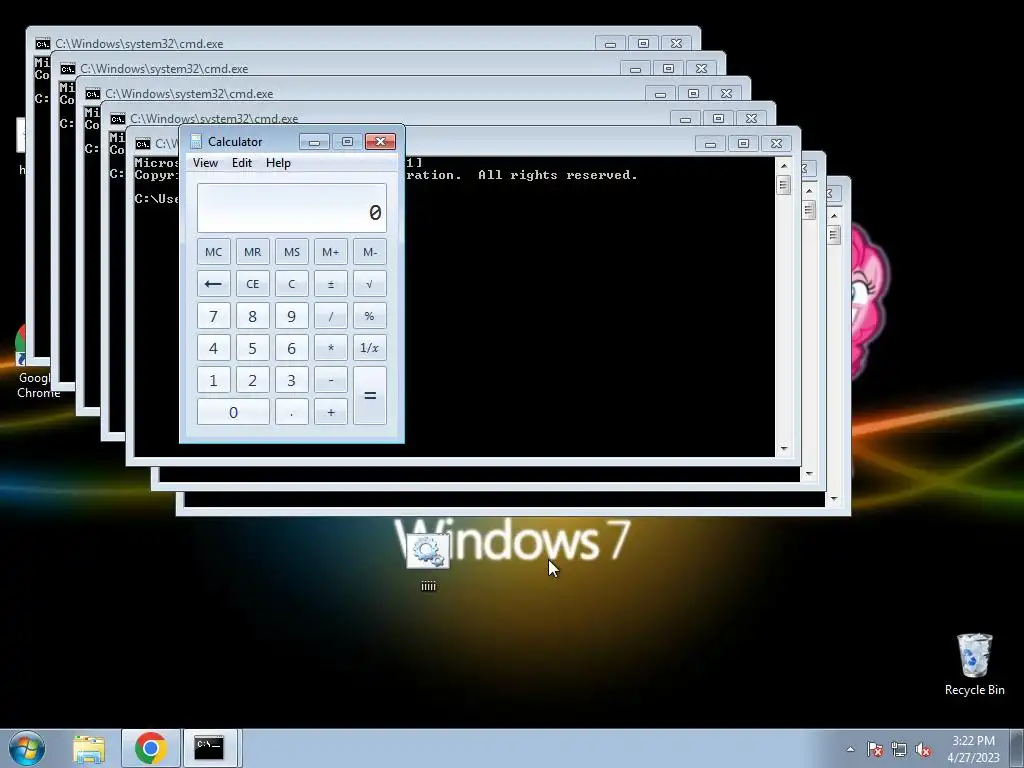Screen dimensions: 1024x768
Task: Click the MC memory clear button
Action: tap(214, 252)
